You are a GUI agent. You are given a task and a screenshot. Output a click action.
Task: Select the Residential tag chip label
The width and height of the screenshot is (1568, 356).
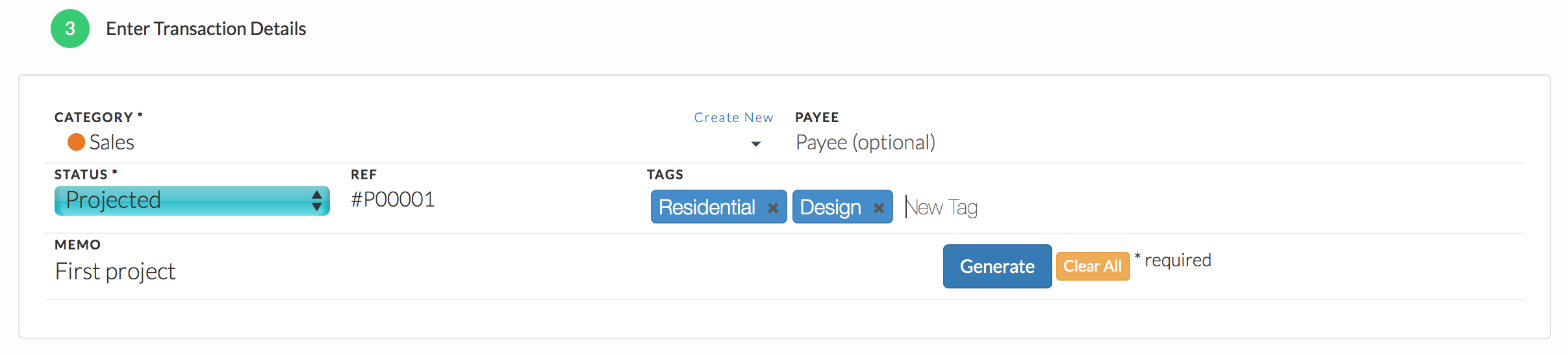707,207
